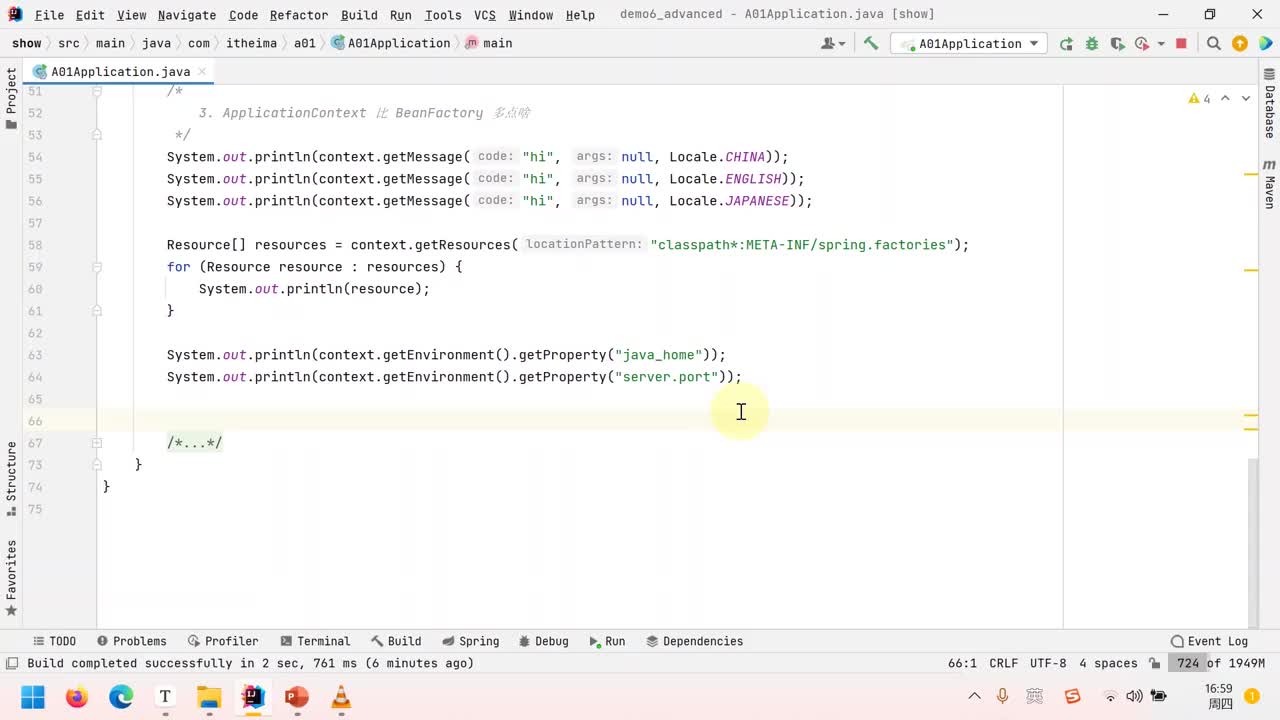This screenshot has height=720, width=1280.
Task: Click the 'show' project breadcrumb
Action: [27, 43]
